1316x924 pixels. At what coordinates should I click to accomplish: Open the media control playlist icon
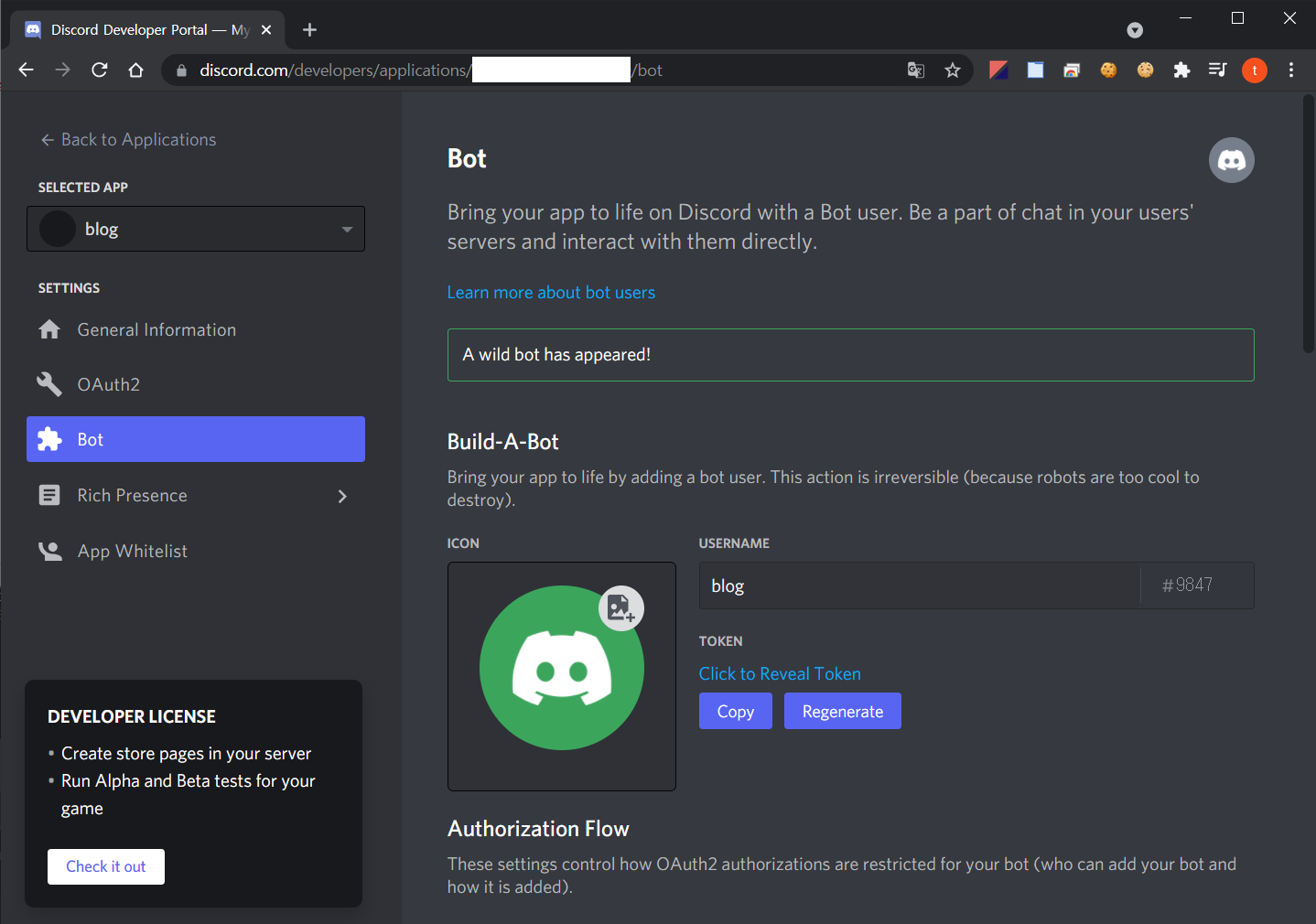point(1217,70)
